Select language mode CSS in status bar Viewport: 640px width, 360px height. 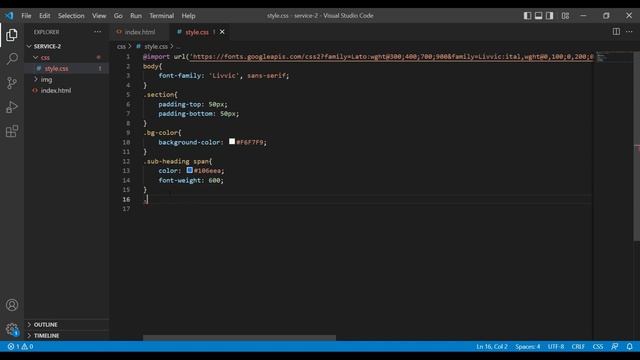coord(598,347)
